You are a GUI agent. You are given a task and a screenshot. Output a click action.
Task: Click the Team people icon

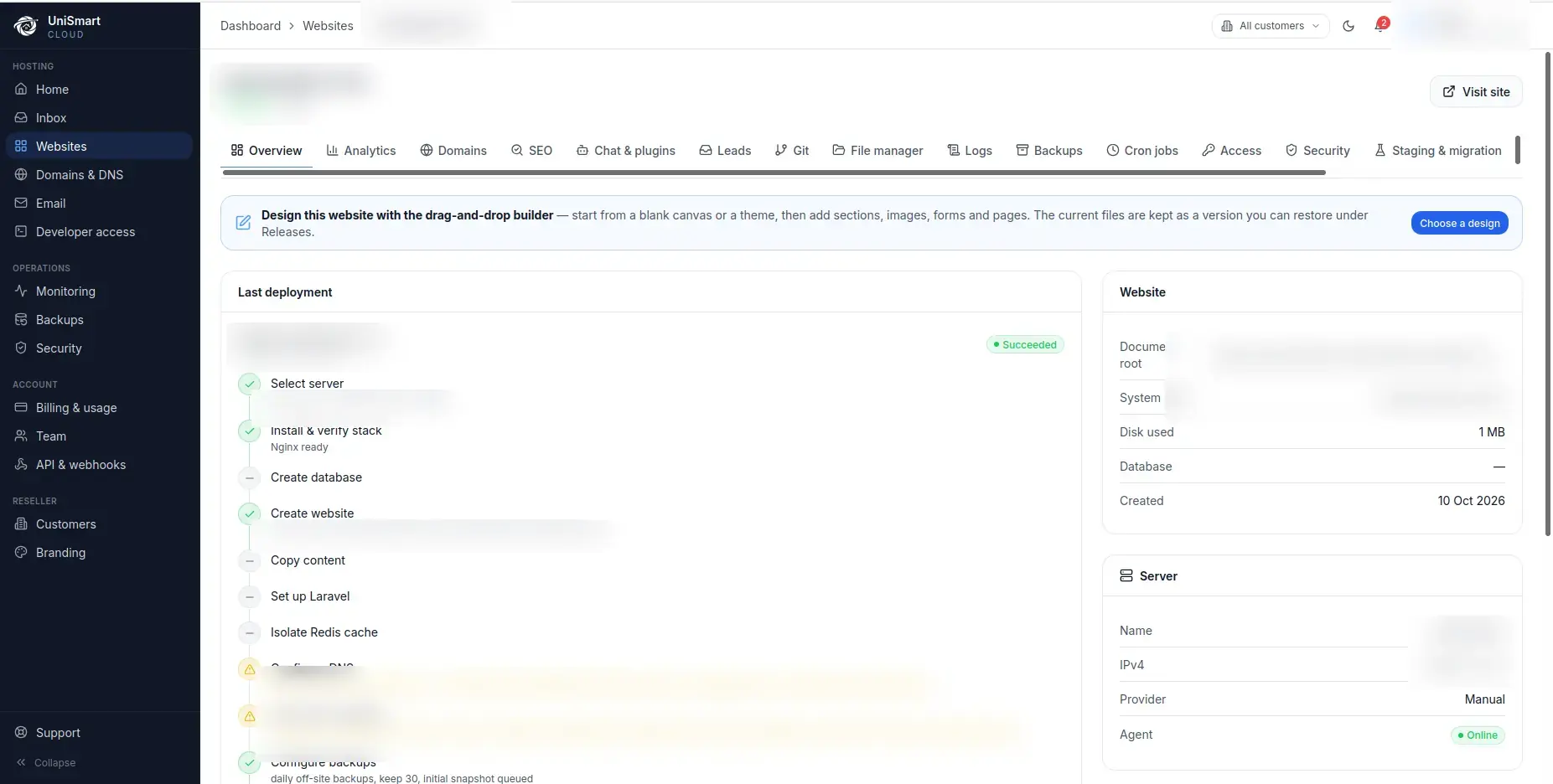pos(21,436)
